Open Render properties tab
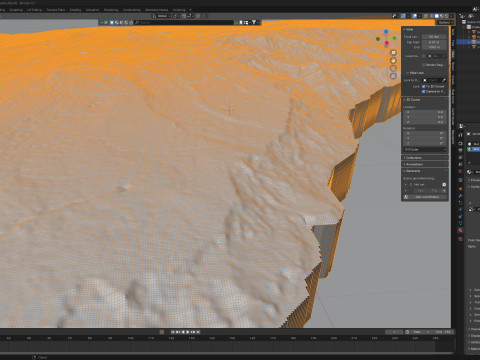This screenshot has height=360, width=480. click(x=460, y=143)
